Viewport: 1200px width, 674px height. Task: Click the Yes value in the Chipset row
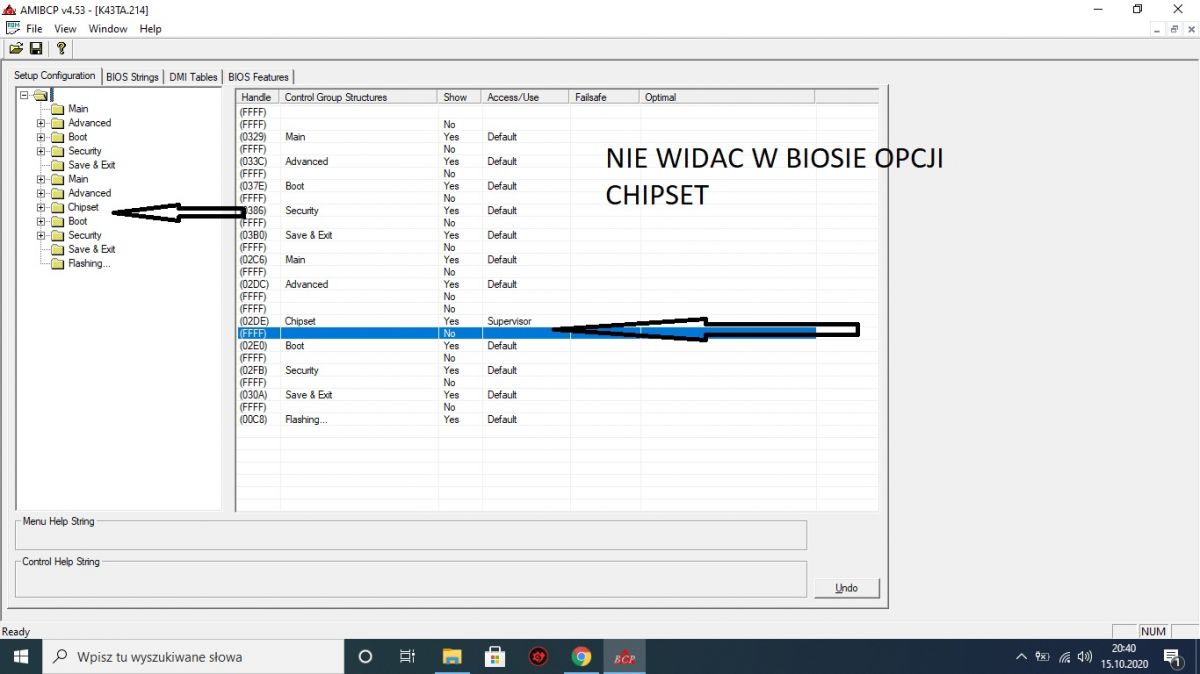coord(451,321)
